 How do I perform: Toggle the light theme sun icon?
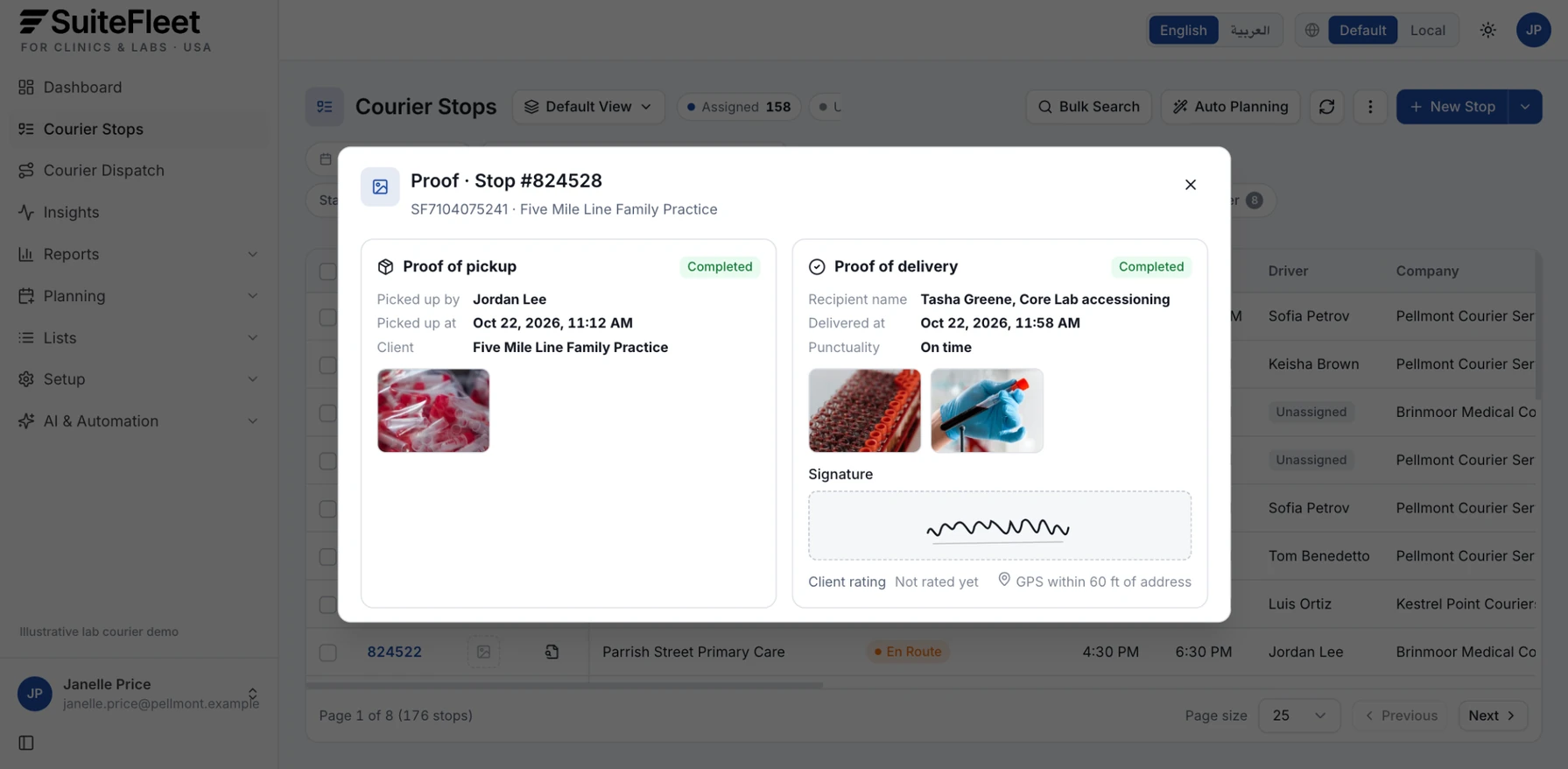pyautogui.click(x=1487, y=30)
